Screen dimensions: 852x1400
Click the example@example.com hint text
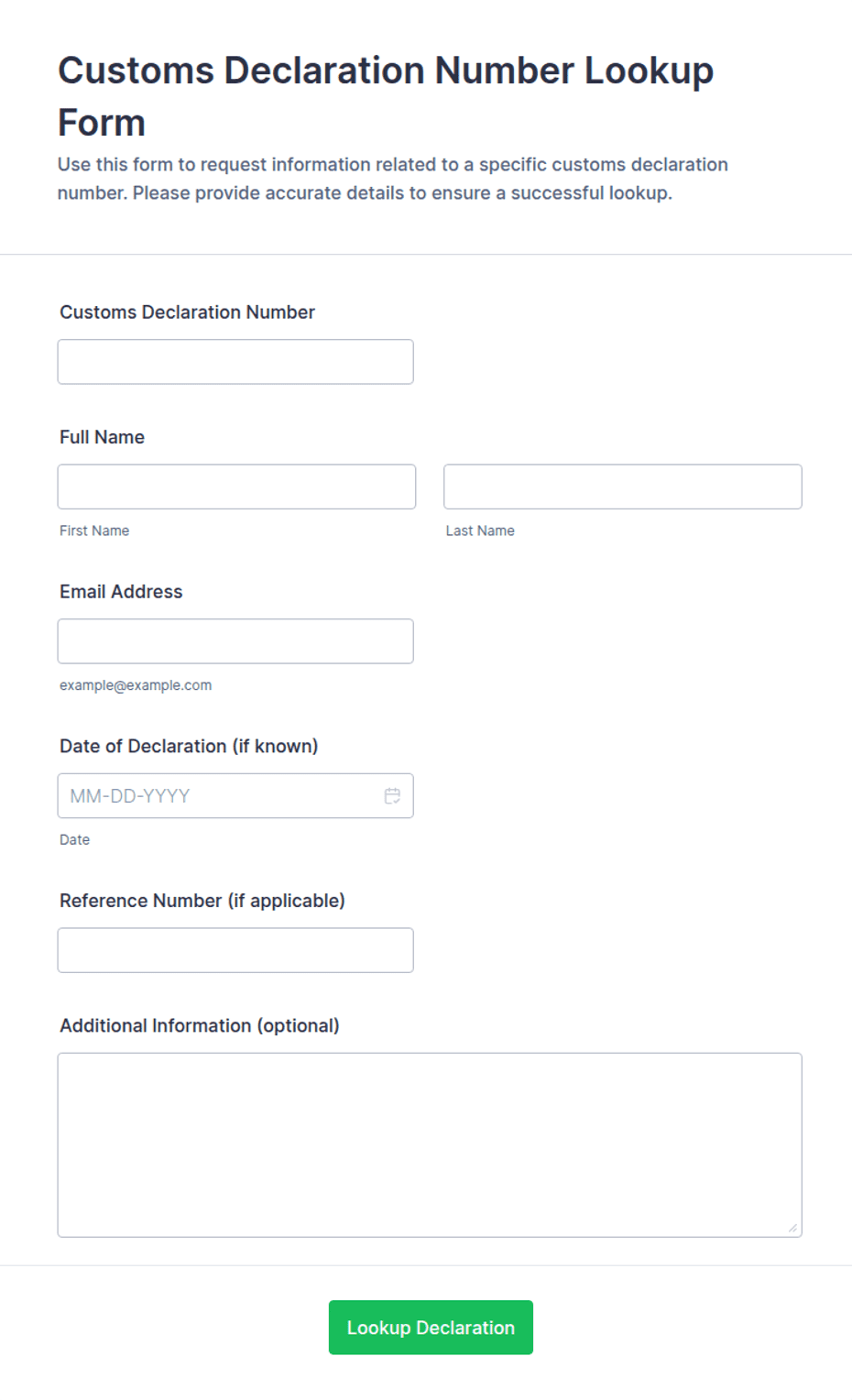click(136, 685)
